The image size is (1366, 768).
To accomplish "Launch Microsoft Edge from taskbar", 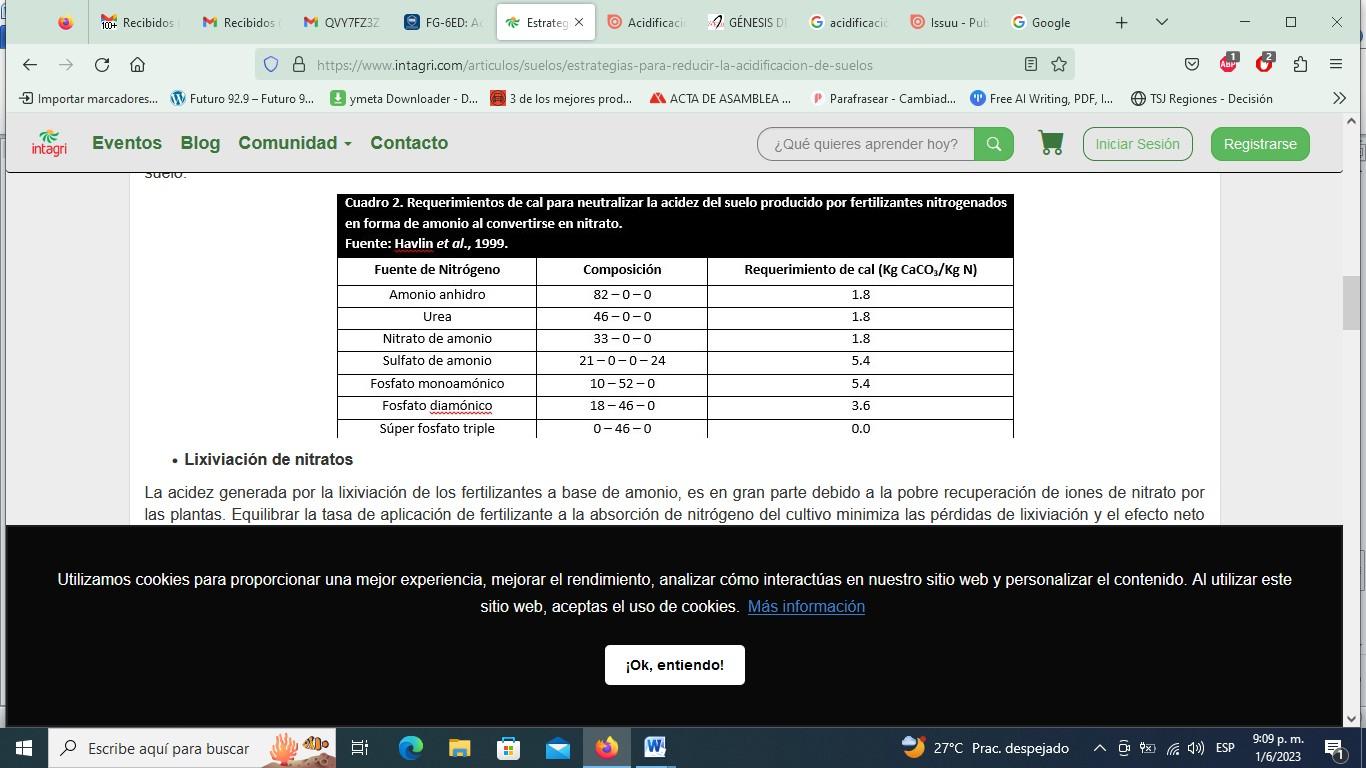I will click(x=411, y=748).
